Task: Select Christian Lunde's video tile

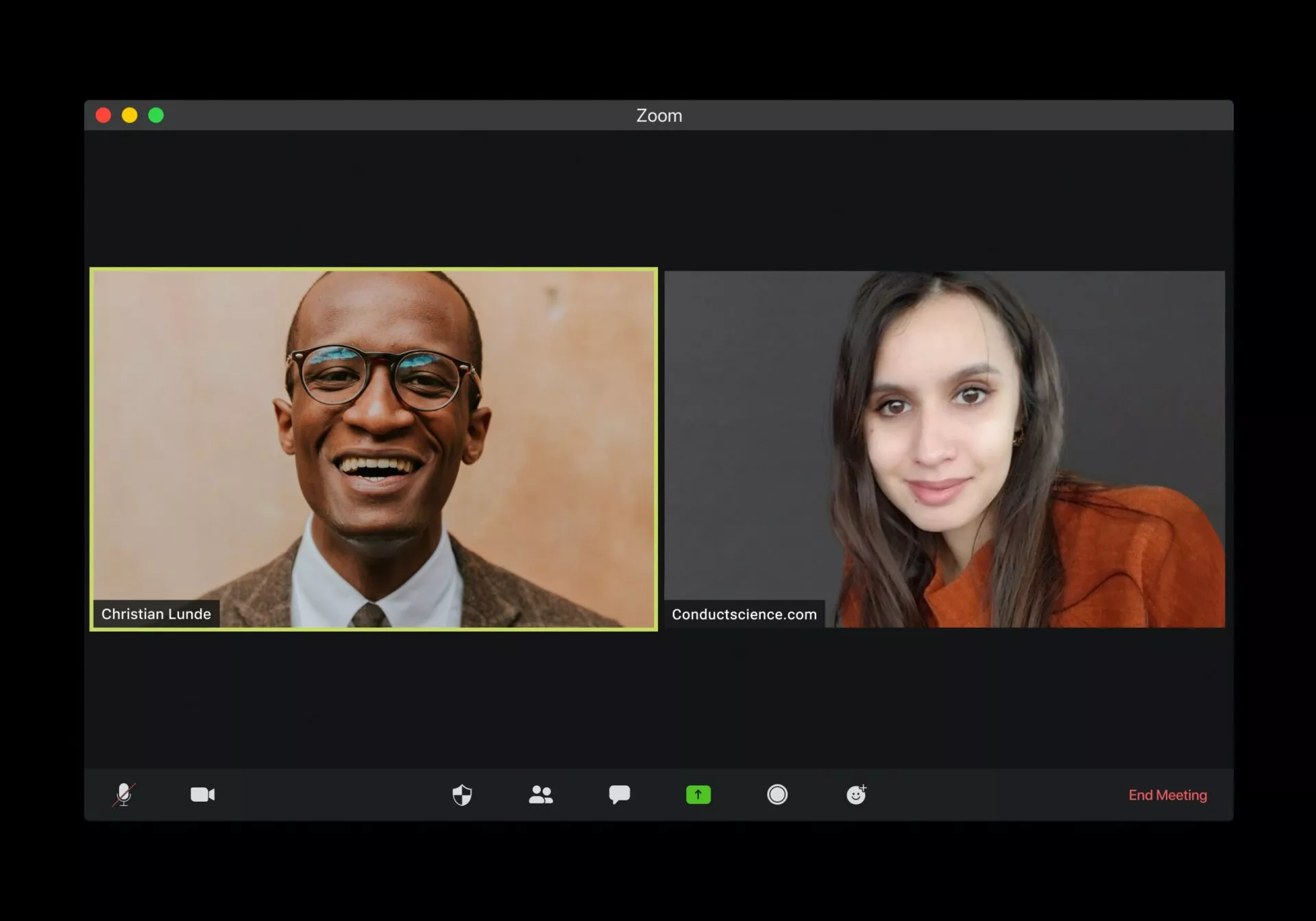Action: tap(374, 449)
